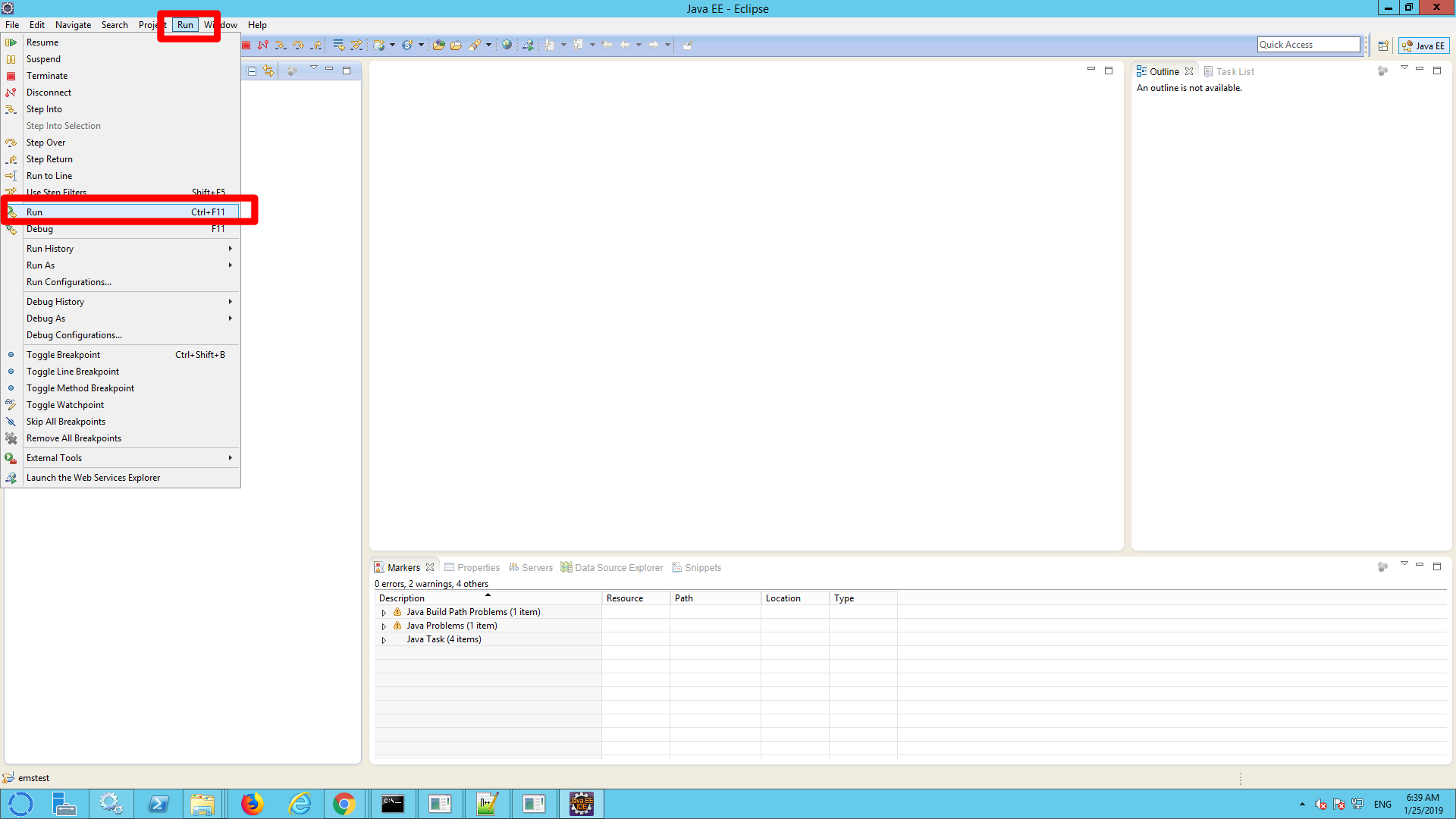Choose Toggle Method Breakpoint menu entry
This screenshot has width=1456, height=819.
[x=121, y=388]
